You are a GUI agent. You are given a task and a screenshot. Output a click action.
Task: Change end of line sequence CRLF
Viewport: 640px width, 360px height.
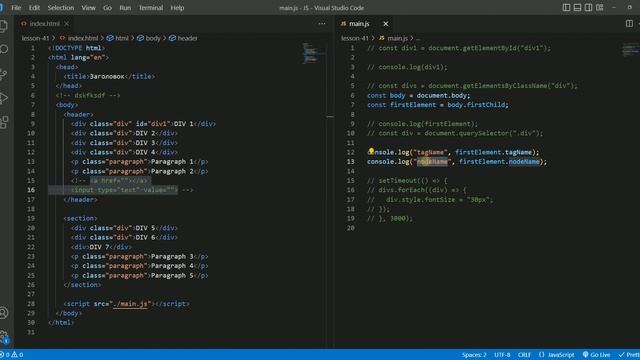pyautogui.click(x=524, y=355)
